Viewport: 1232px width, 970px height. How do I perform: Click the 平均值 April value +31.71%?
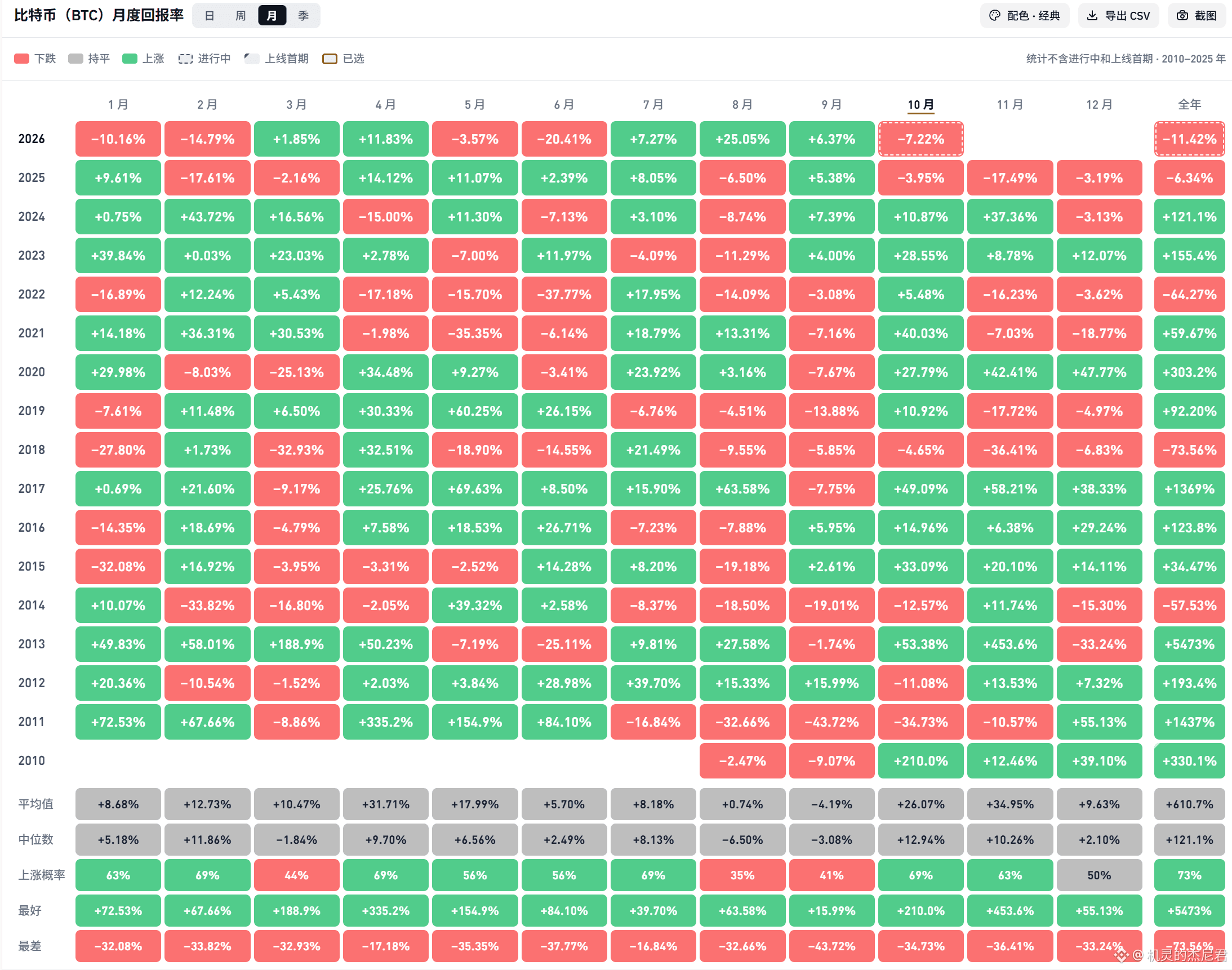(x=386, y=804)
